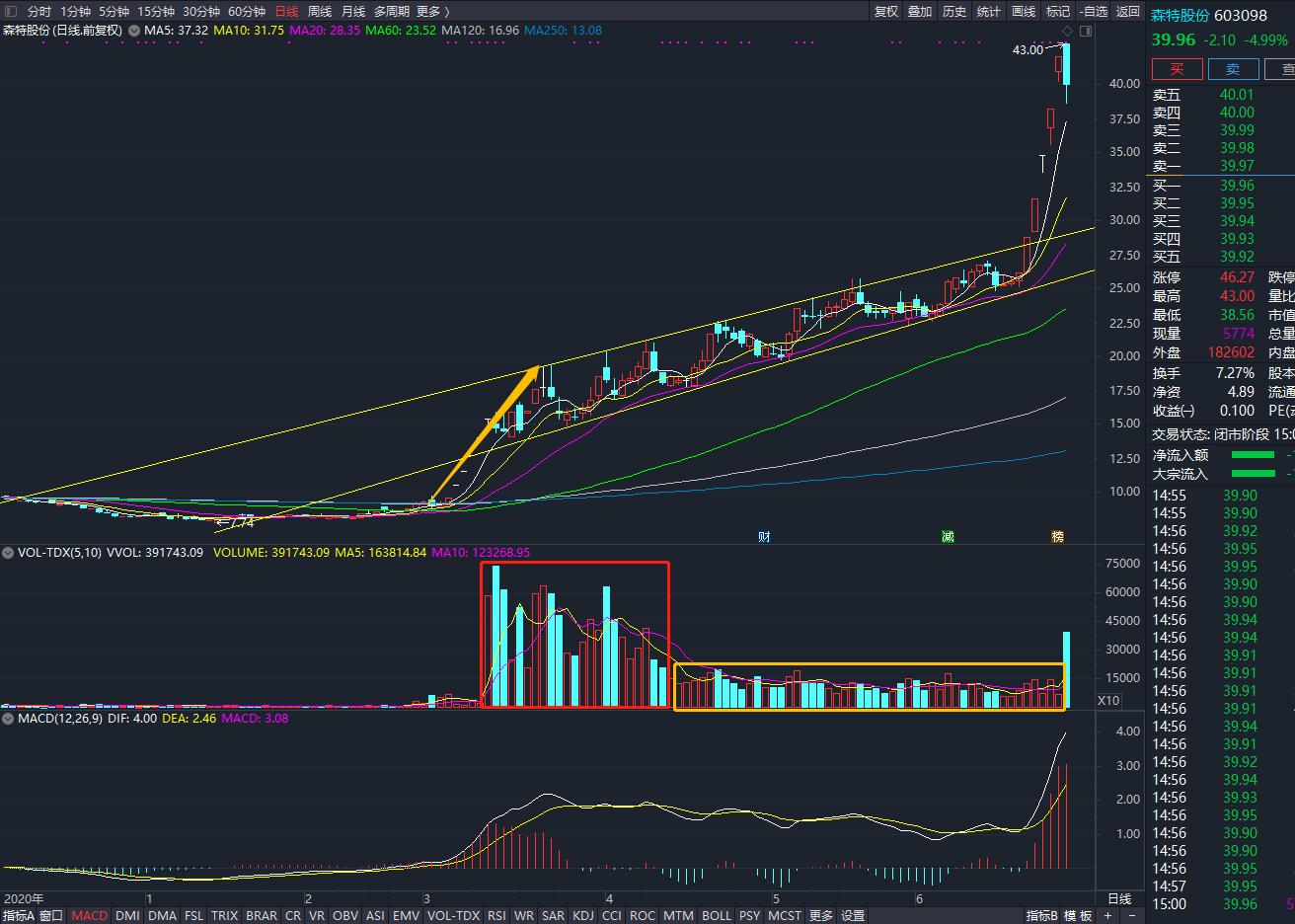Viewport: 1295px width, 924px height.
Task: Switch to 分时 intraday view
Action: (x=38, y=11)
